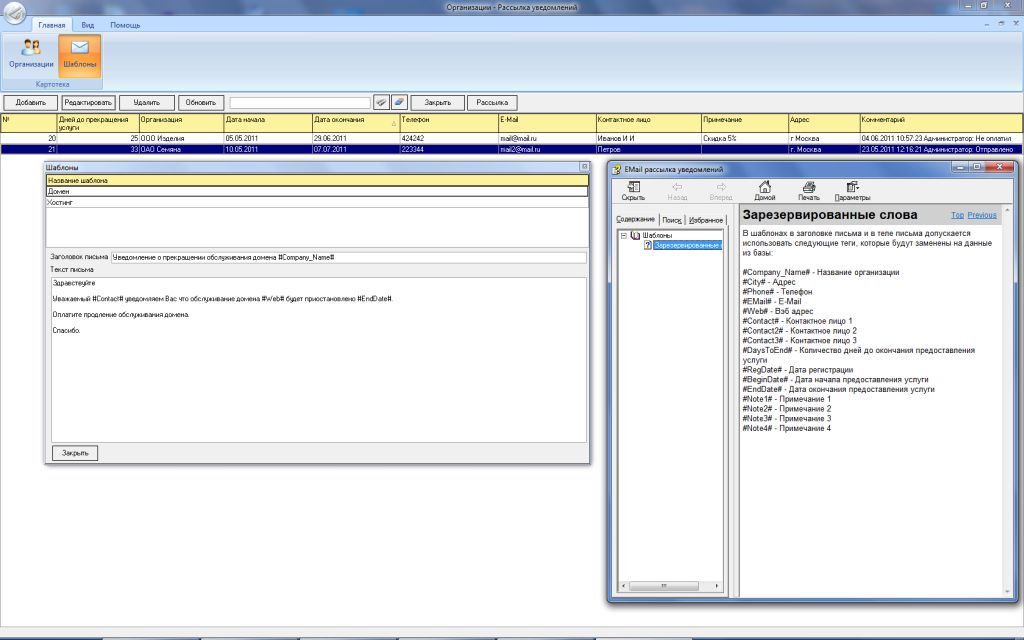Viewport: 1024px width, 640px height.
Task: Click the Иванов И И contact cell
Action: (648, 138)
